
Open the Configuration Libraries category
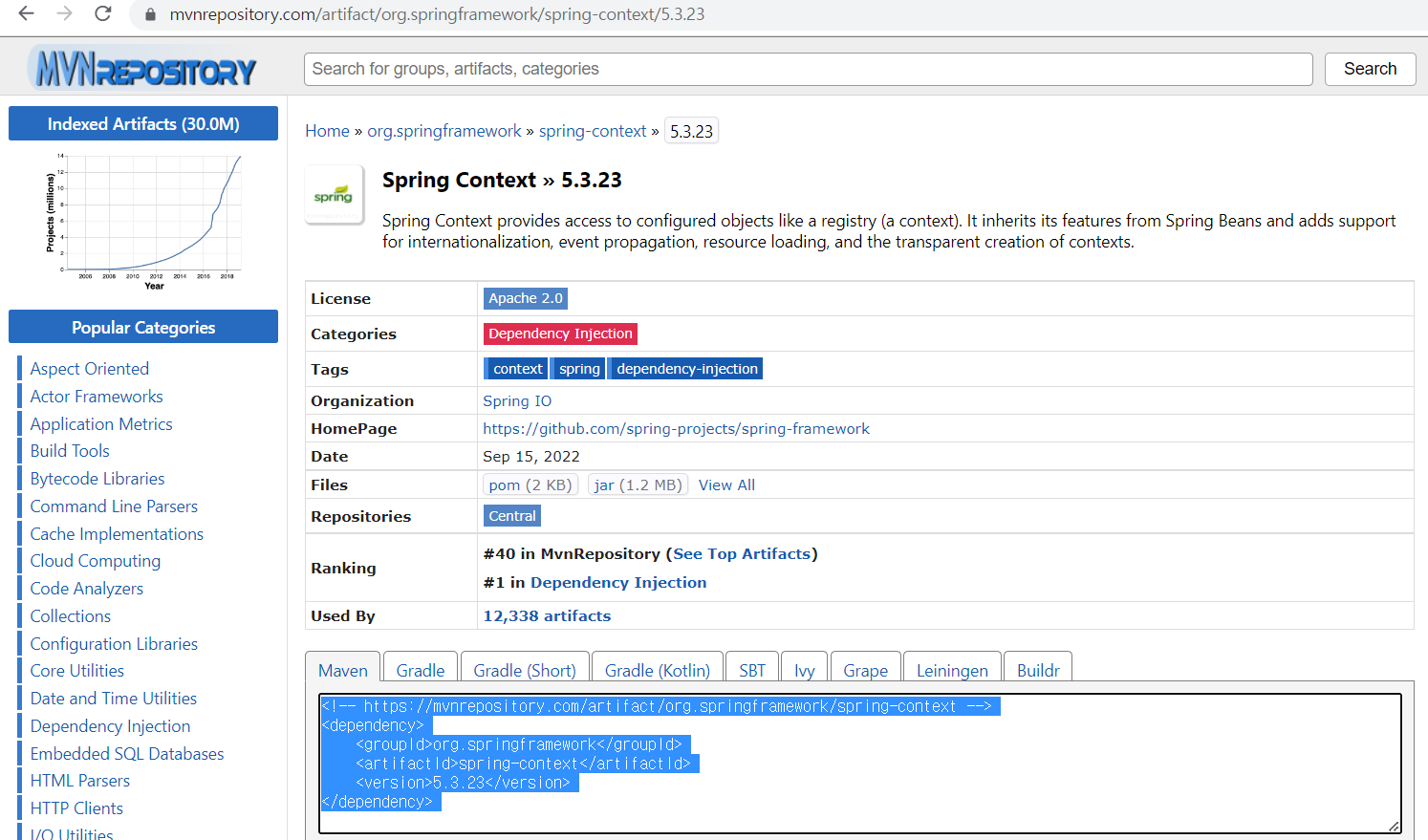(114, 644)
